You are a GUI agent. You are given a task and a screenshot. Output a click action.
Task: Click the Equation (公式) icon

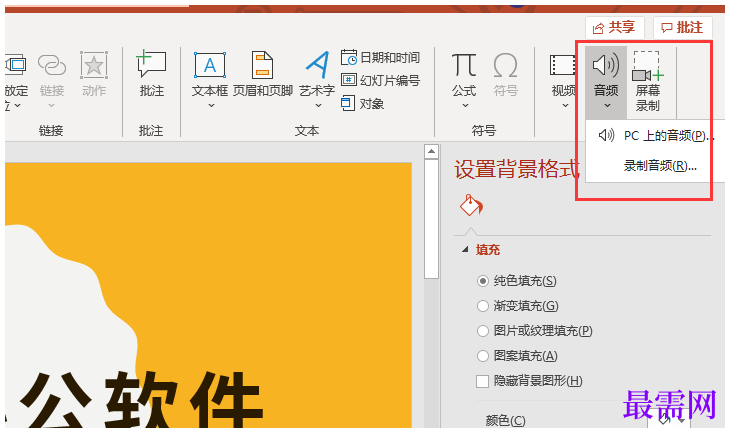(464, 65)
